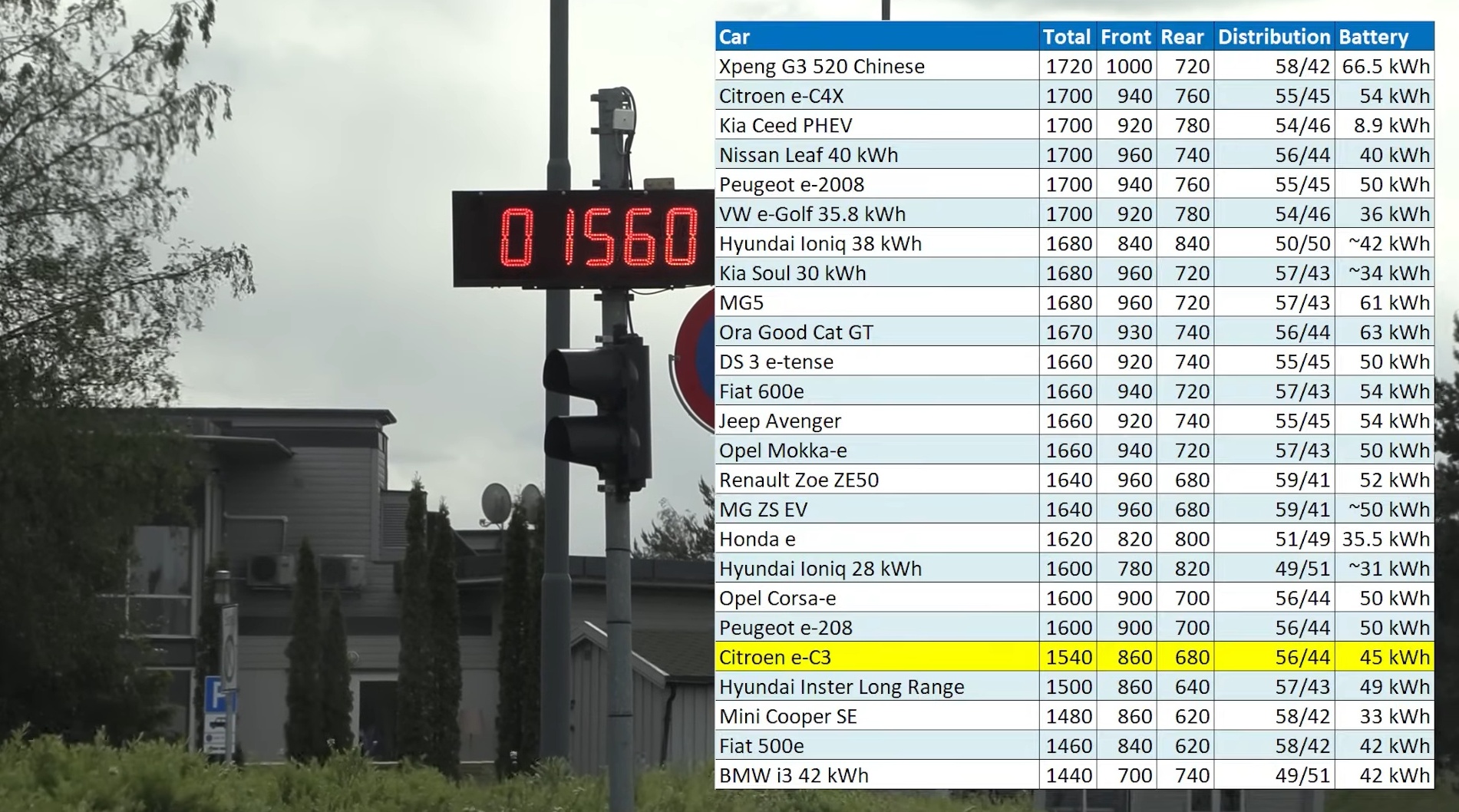Viewport: 1459px width, 812px height.
Task: Click the 1670 total for Ora Good Cat GT
Action: coord(1068,332)
